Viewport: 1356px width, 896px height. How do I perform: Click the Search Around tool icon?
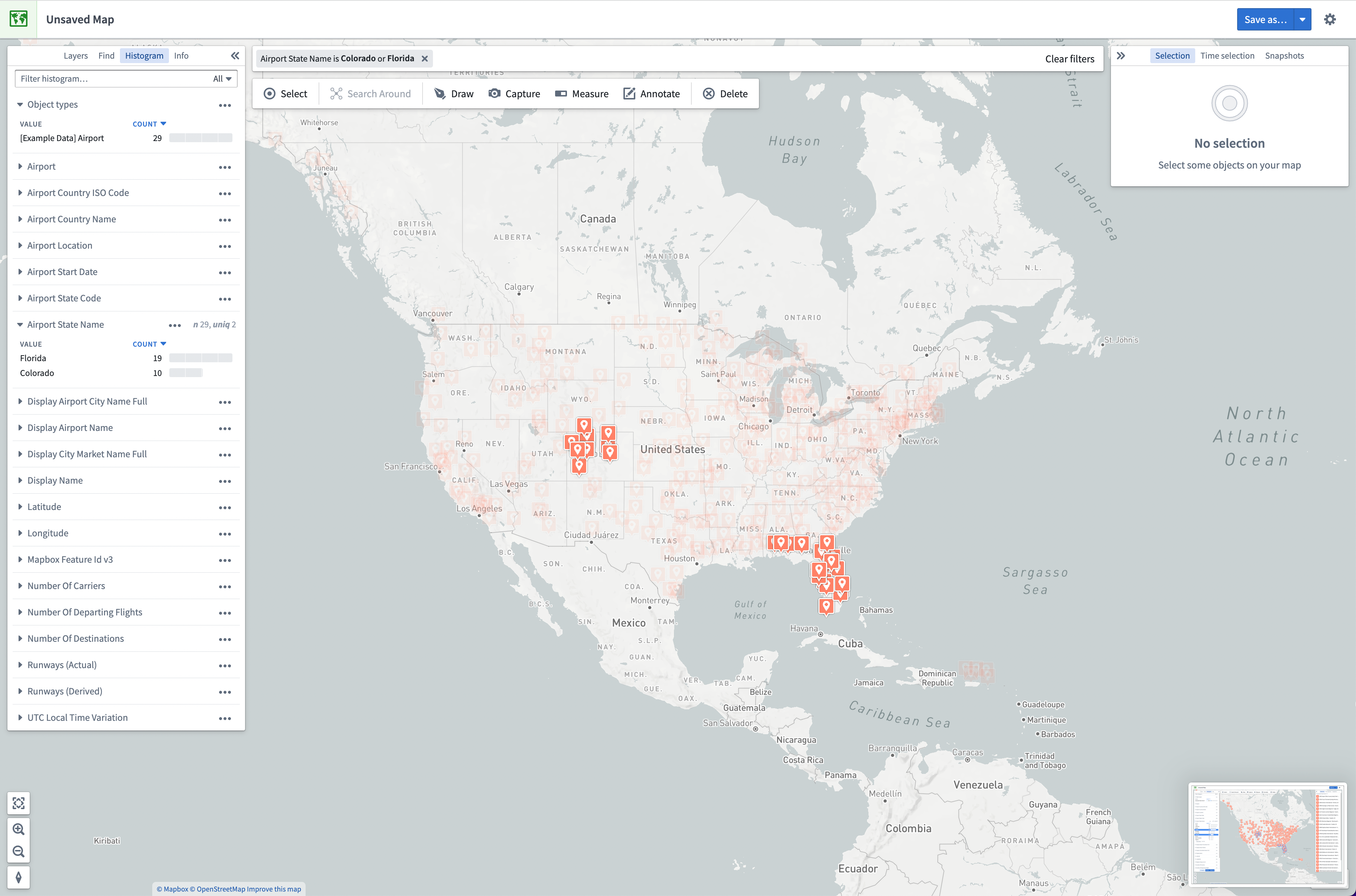[336, 93]
